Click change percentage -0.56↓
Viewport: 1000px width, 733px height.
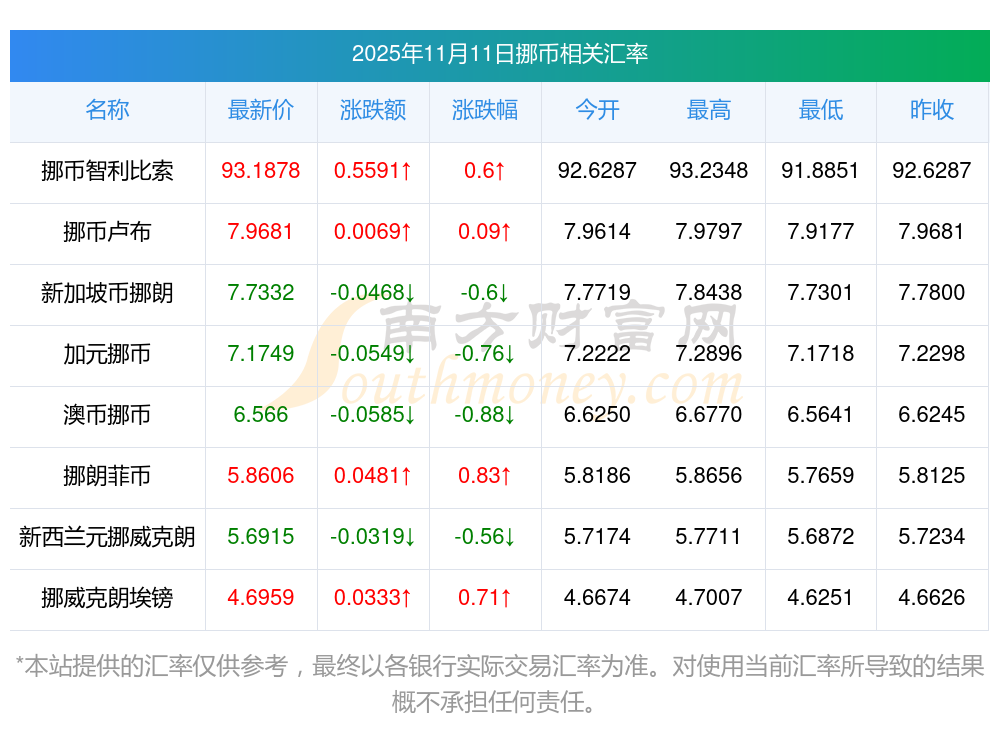(x=485, y=537)
